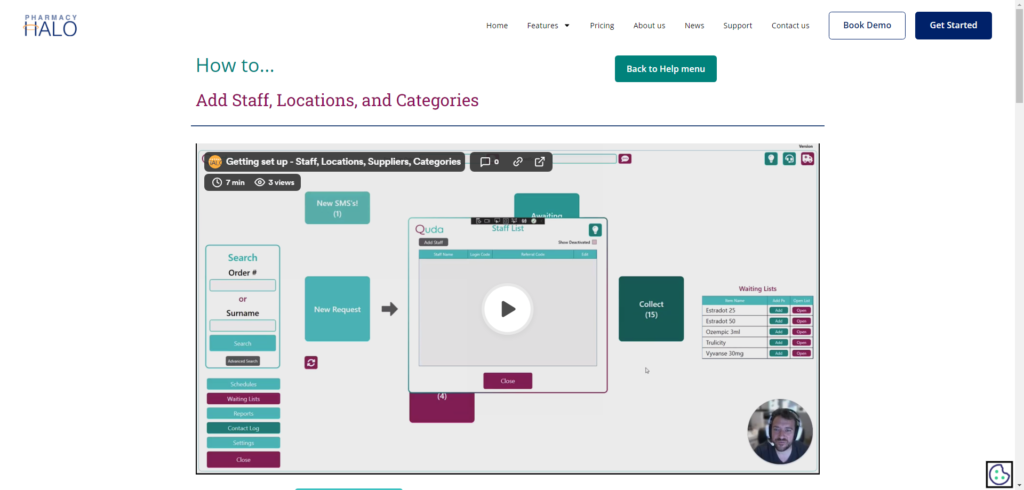The width and height of the screenshot is (1024, 490).
Task: Play the Getting set up video
Action: [508, 309]
